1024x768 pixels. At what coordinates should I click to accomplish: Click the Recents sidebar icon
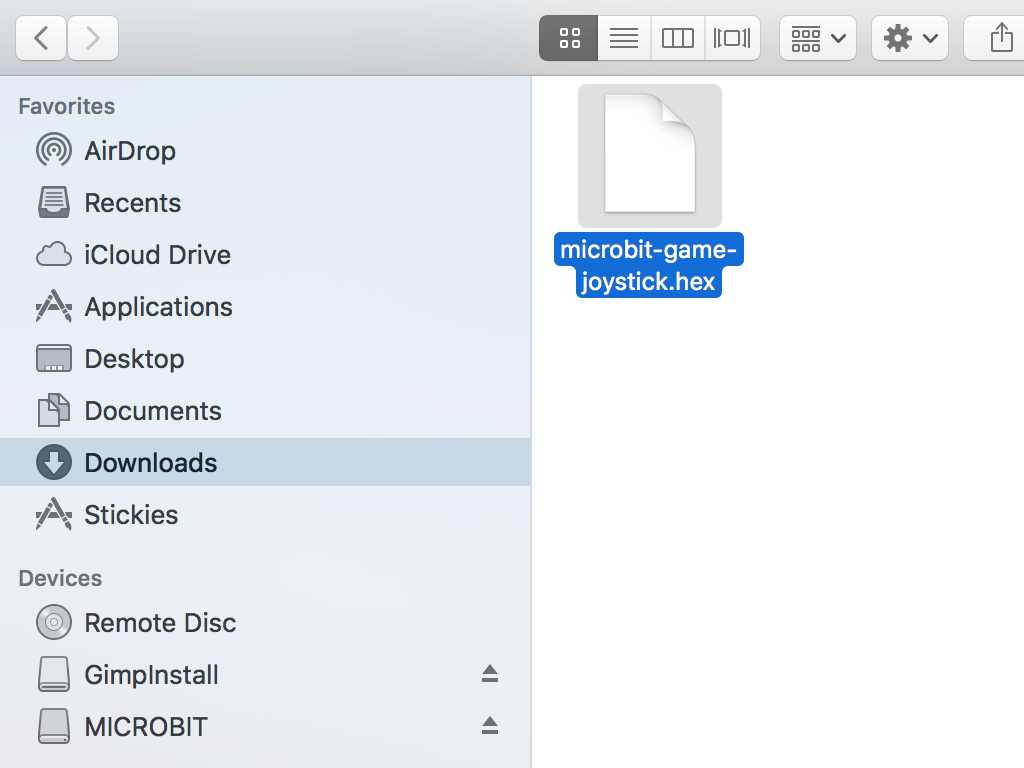[54, 202]
